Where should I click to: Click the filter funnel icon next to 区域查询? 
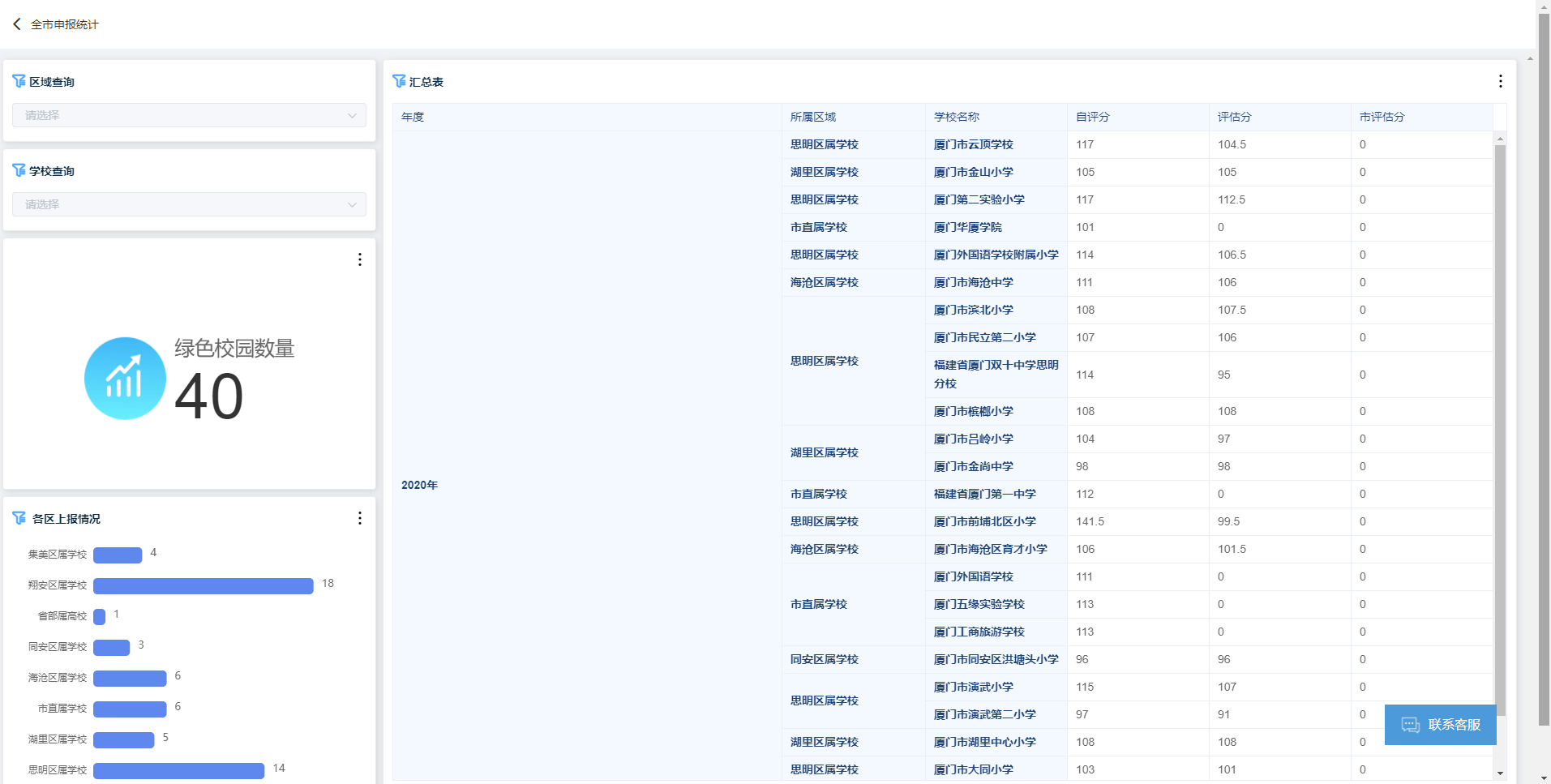click(19, 80)
